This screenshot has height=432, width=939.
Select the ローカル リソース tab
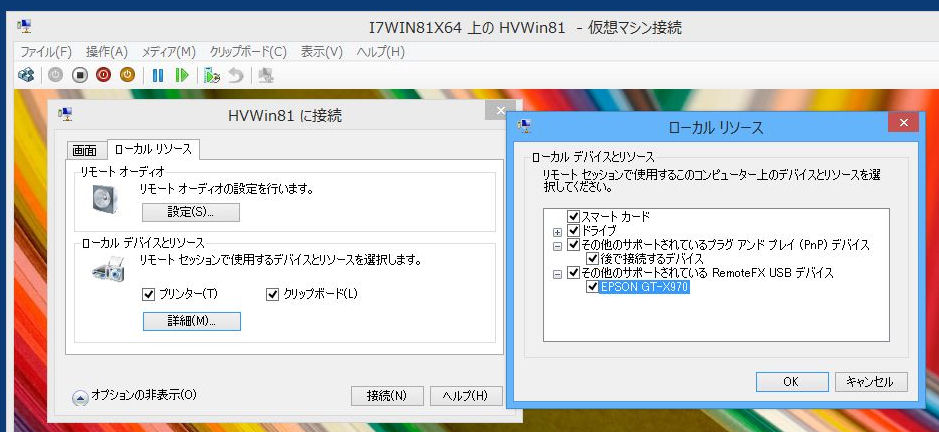153,149
